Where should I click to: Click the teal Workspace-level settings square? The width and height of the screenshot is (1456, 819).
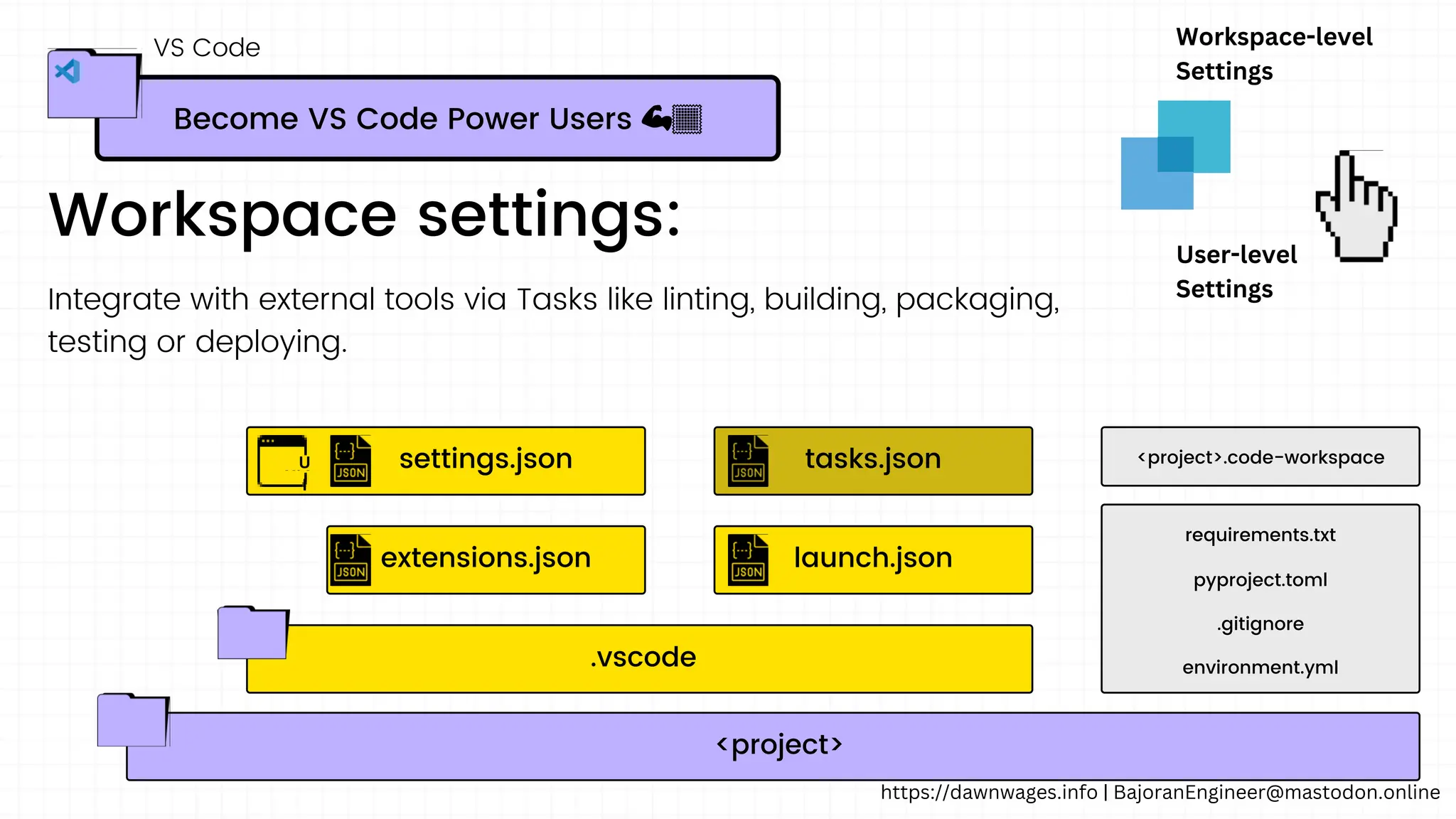pyautogui.click(x=1209, y=121)
